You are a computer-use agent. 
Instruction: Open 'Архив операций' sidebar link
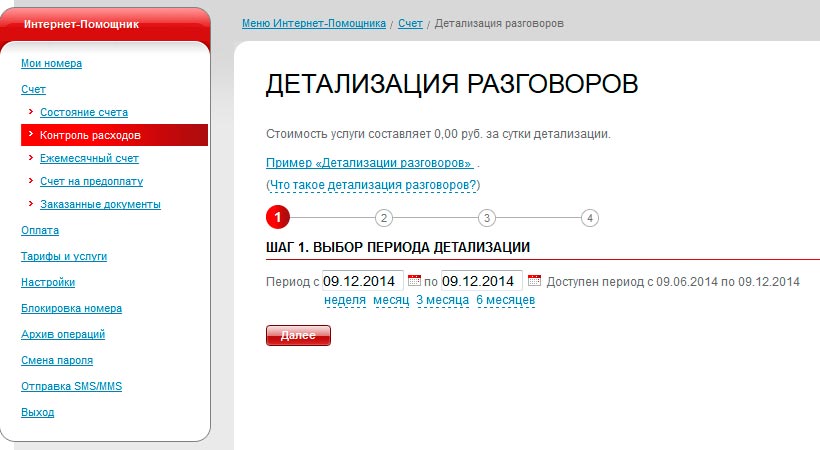(x=63, y=334)
